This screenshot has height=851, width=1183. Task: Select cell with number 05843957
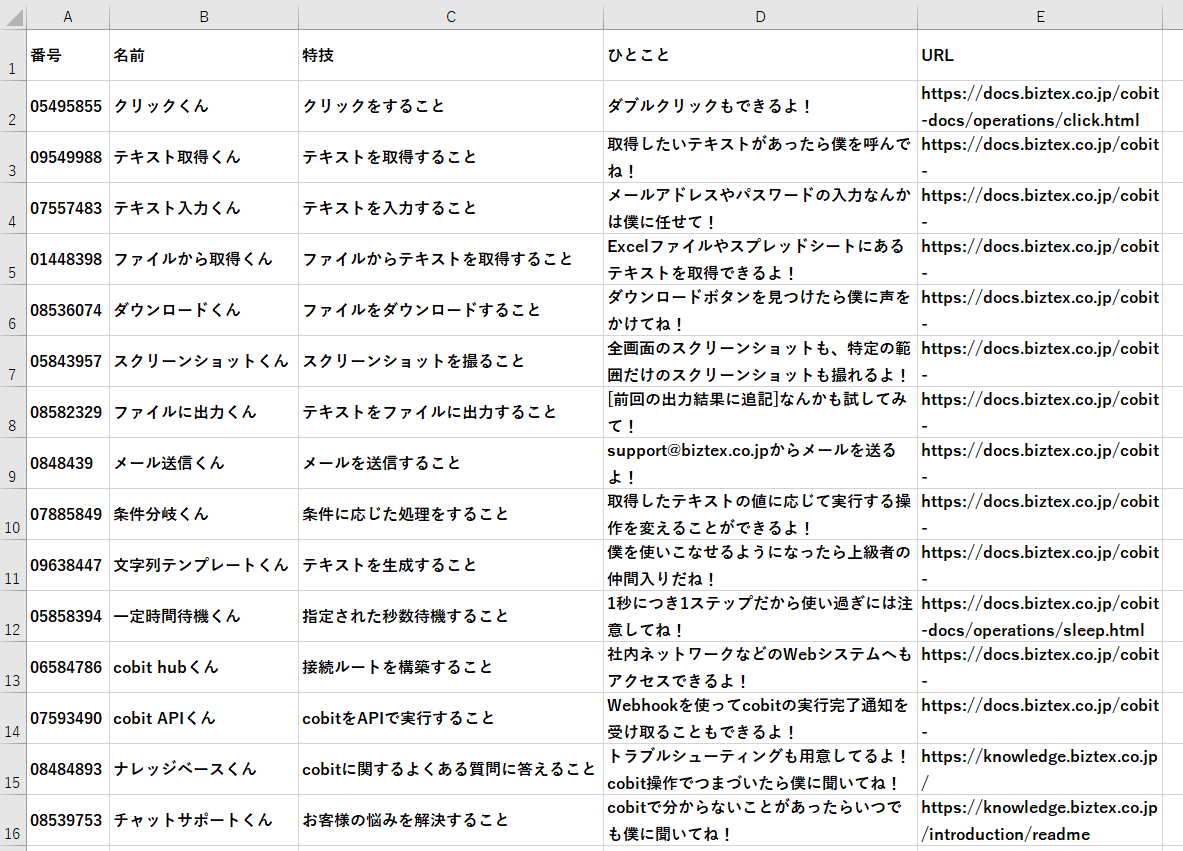click(68, 361)
